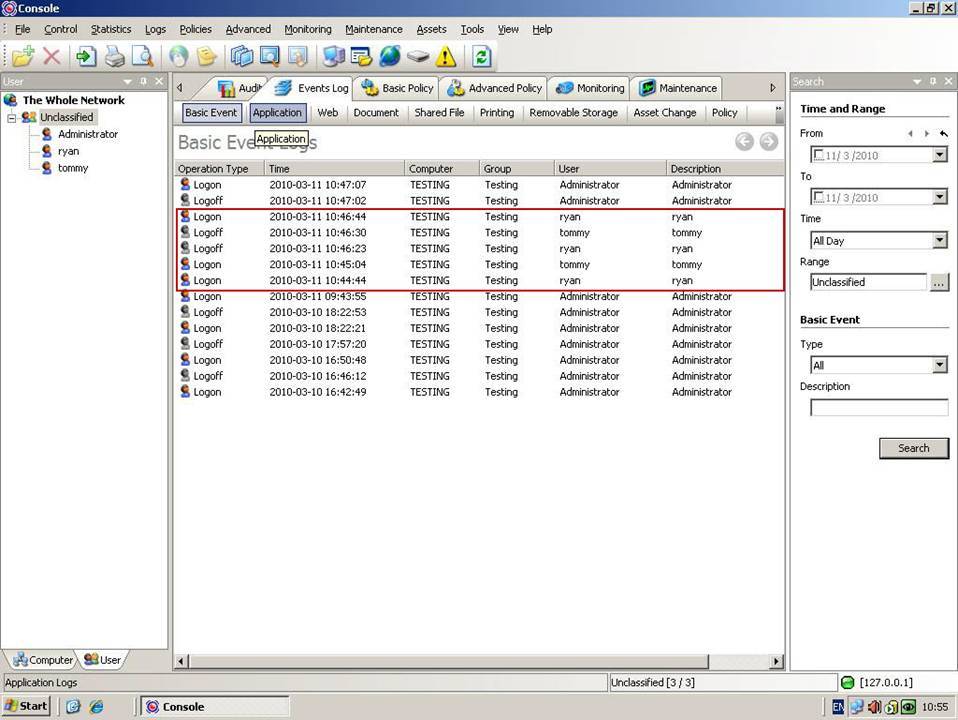
Task: Click the globe network toolbar icon
Action: click(390, 57)
